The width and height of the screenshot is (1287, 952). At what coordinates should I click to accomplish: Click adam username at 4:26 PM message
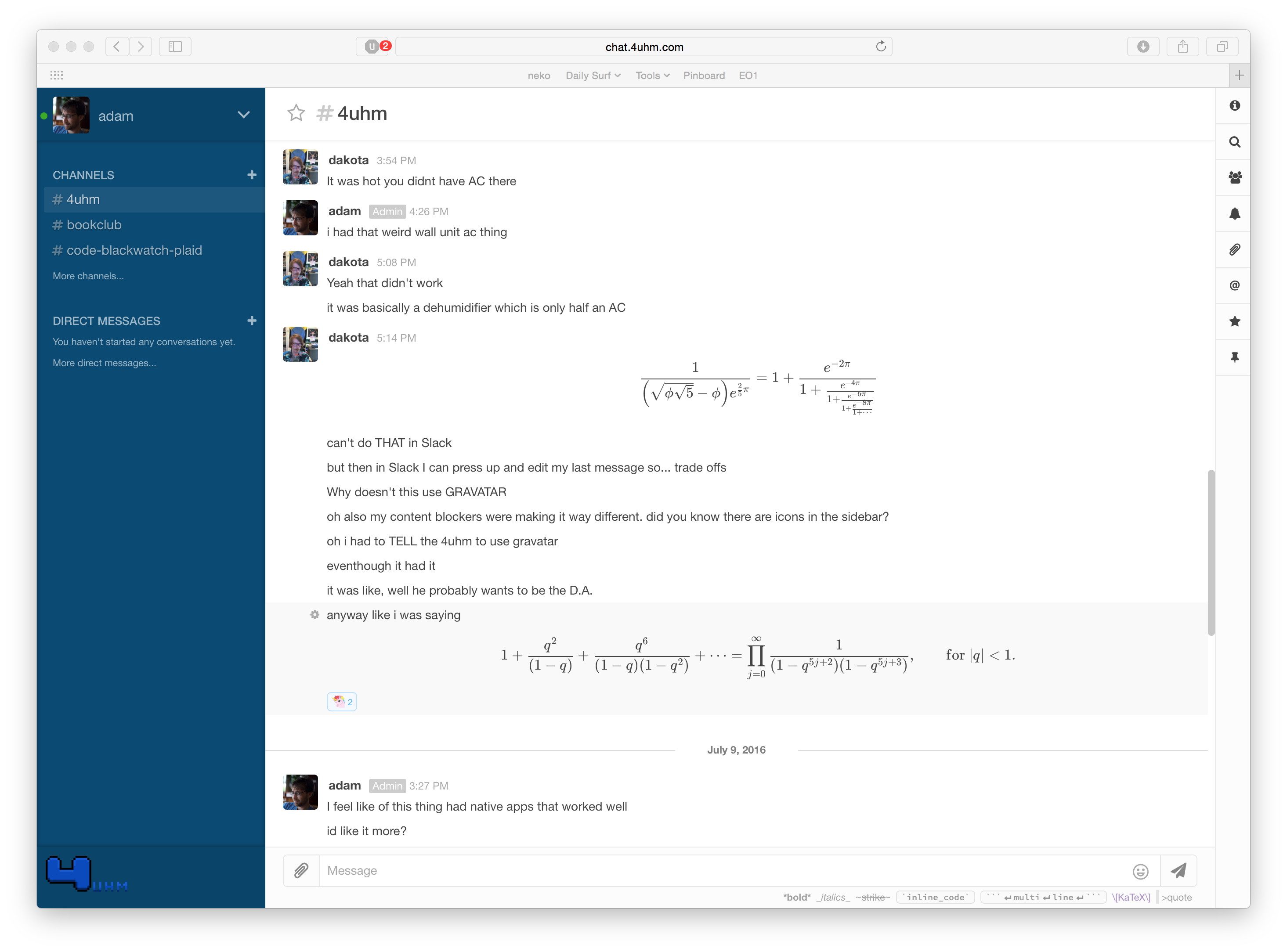[344, 212]
